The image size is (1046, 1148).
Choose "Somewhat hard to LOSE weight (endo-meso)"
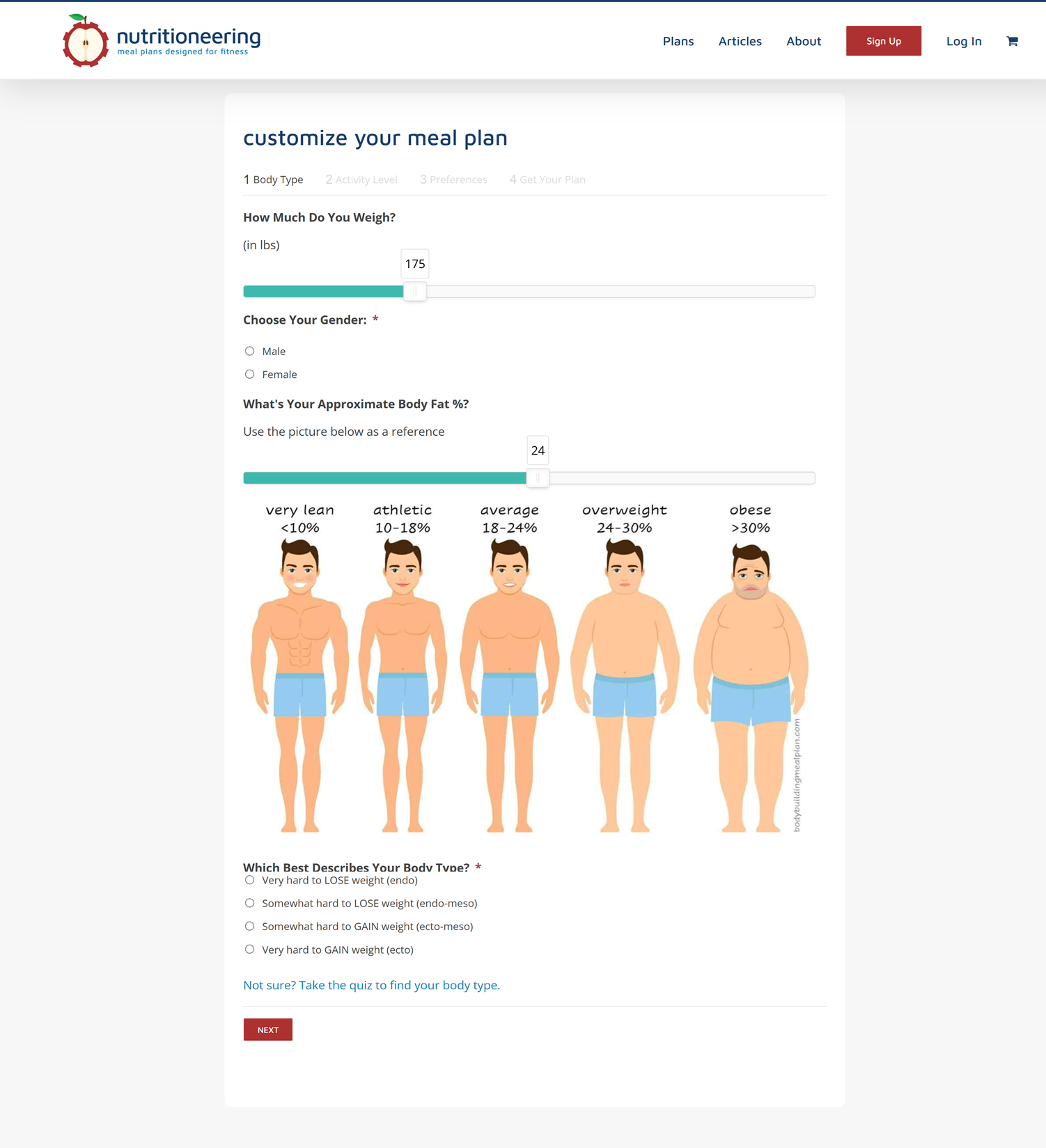pos(249,902)
